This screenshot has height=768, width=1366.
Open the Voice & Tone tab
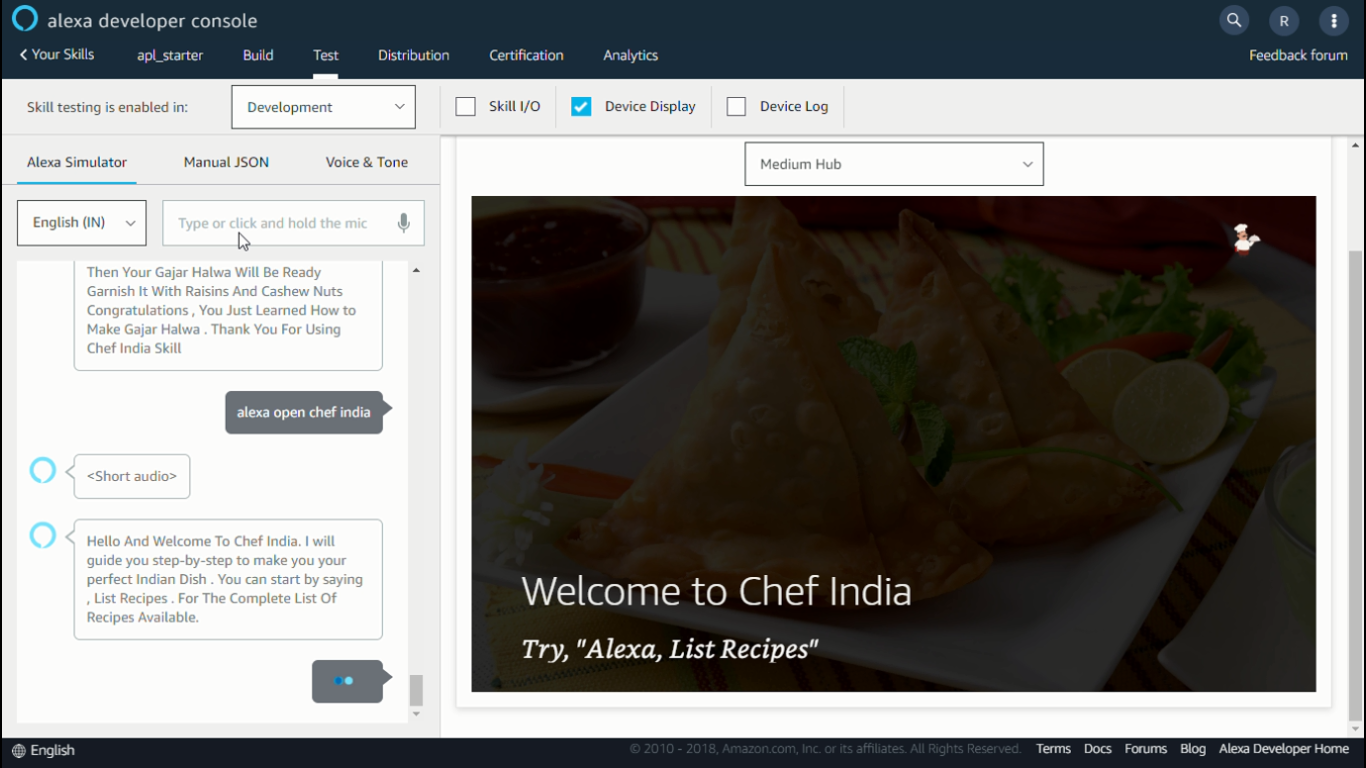(x=367, y=162)
